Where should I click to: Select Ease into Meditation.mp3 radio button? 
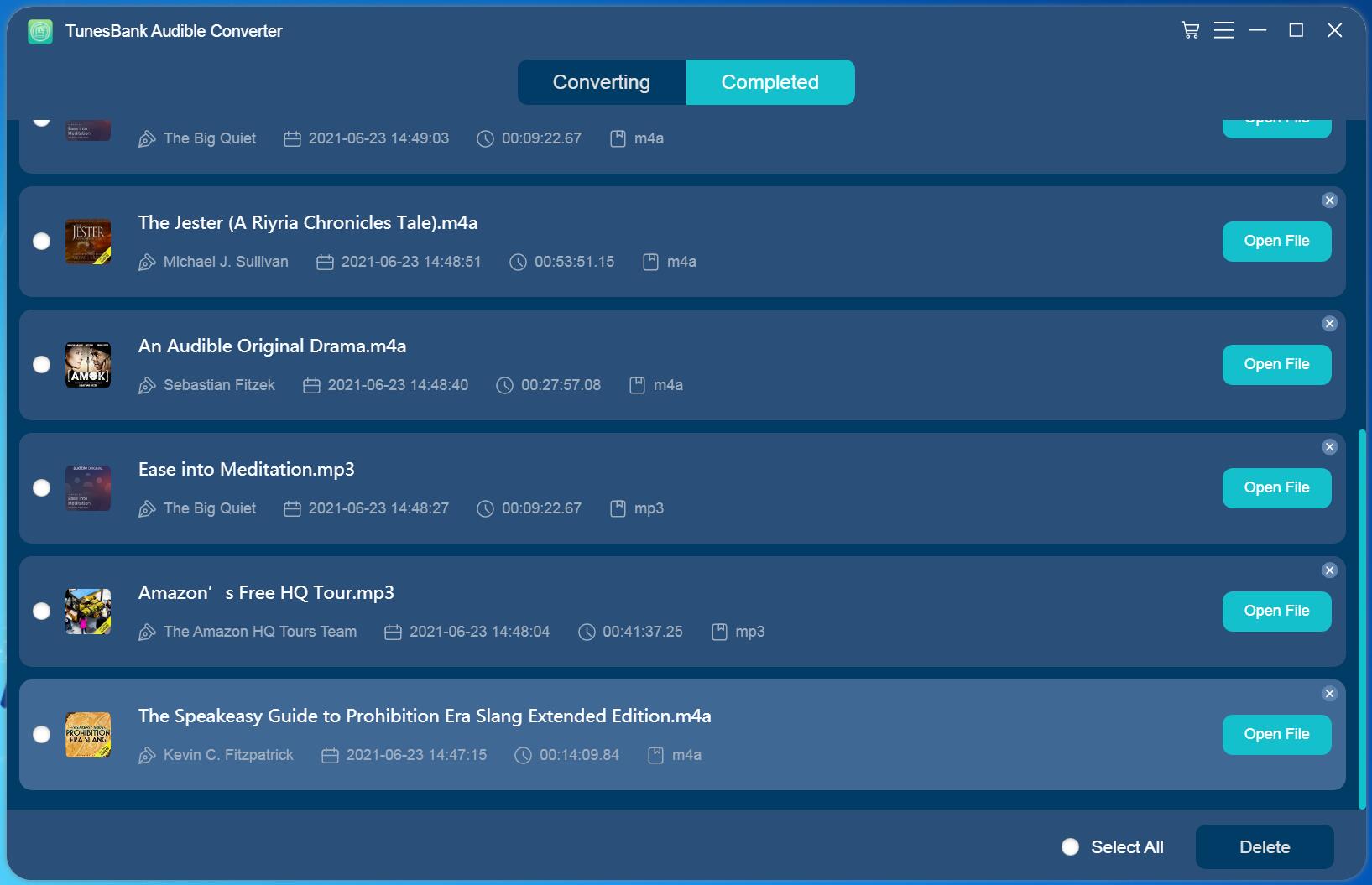[x=41, y=488]
